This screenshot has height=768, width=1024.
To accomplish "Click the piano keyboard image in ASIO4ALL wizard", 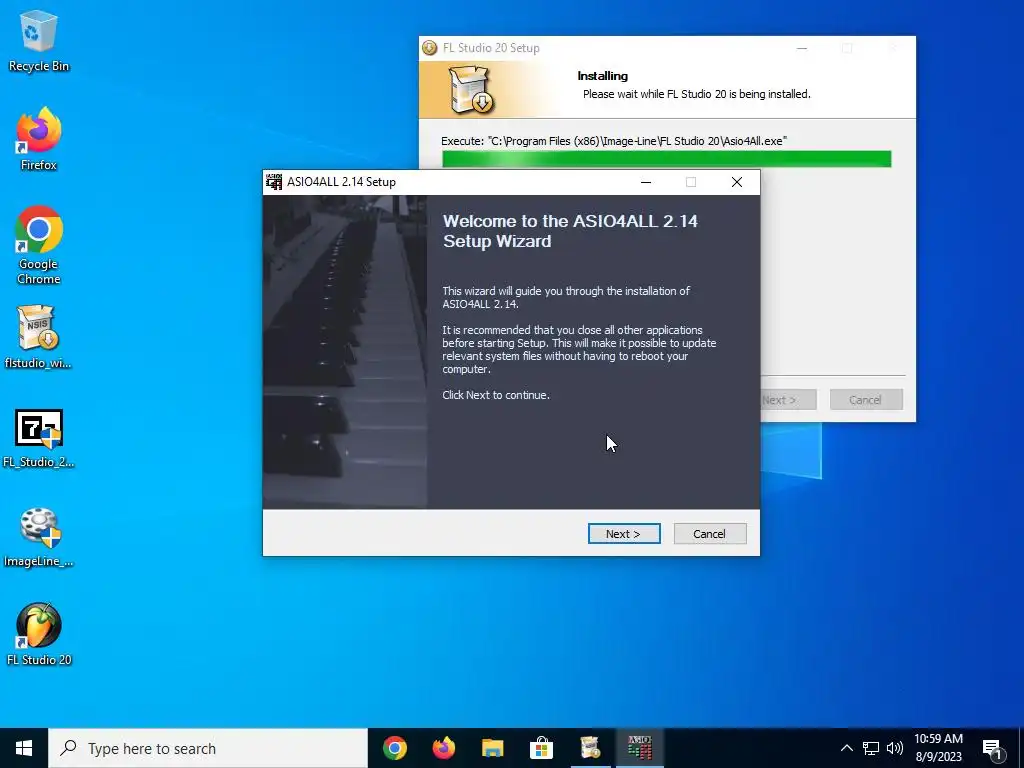I will tap(345, 352).
